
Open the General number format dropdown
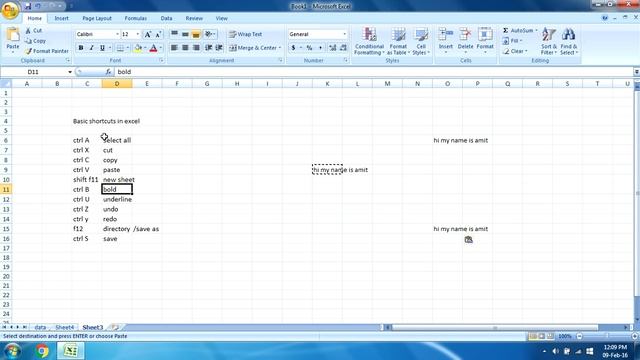344,34
